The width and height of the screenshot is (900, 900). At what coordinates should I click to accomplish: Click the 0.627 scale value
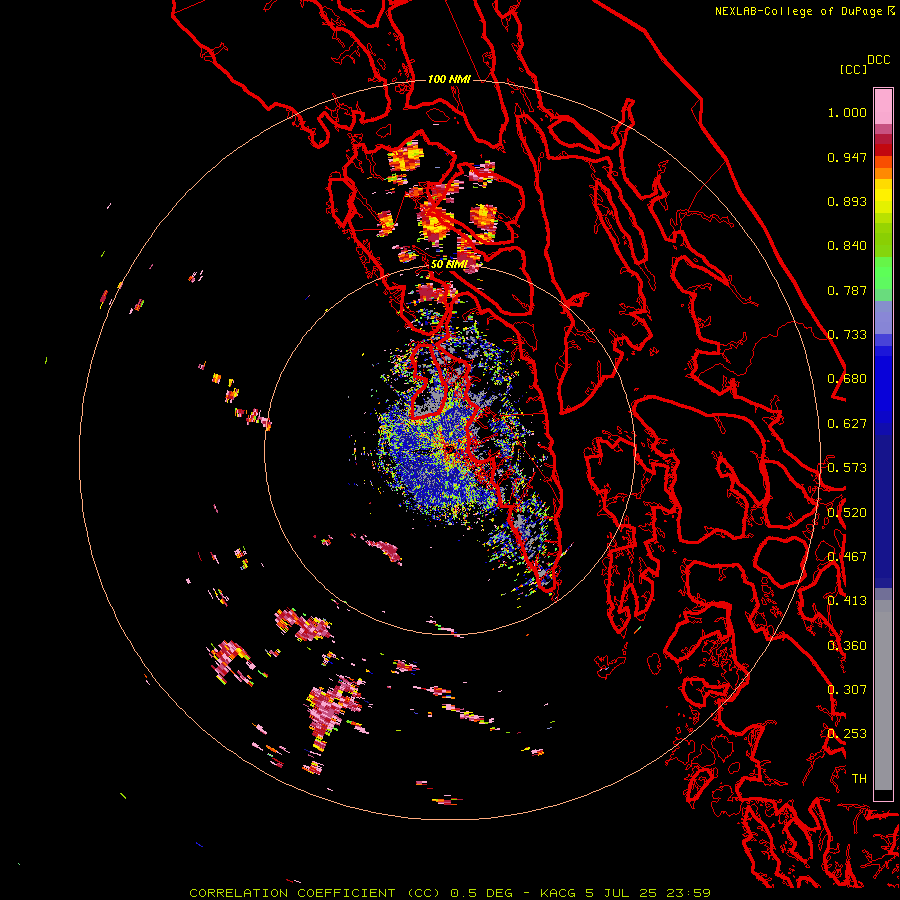click(847, 424)
